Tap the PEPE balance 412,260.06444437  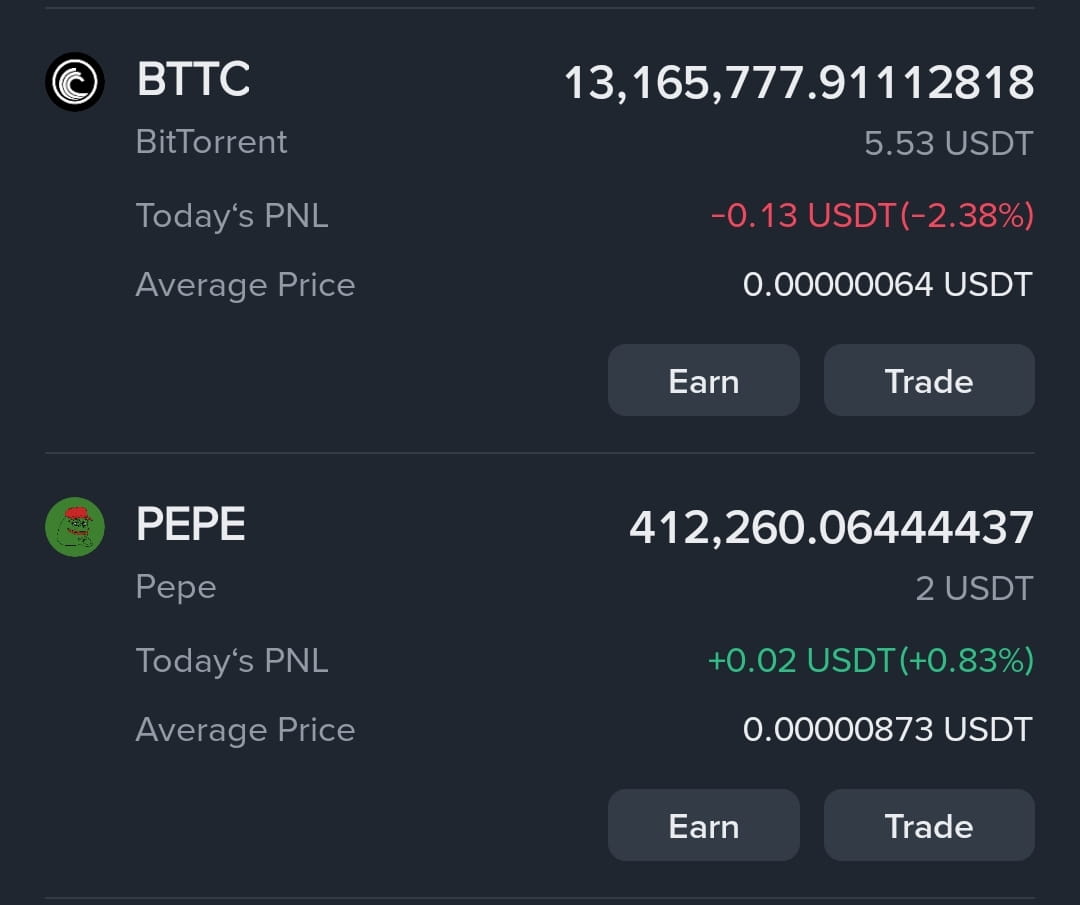[830, 527]
